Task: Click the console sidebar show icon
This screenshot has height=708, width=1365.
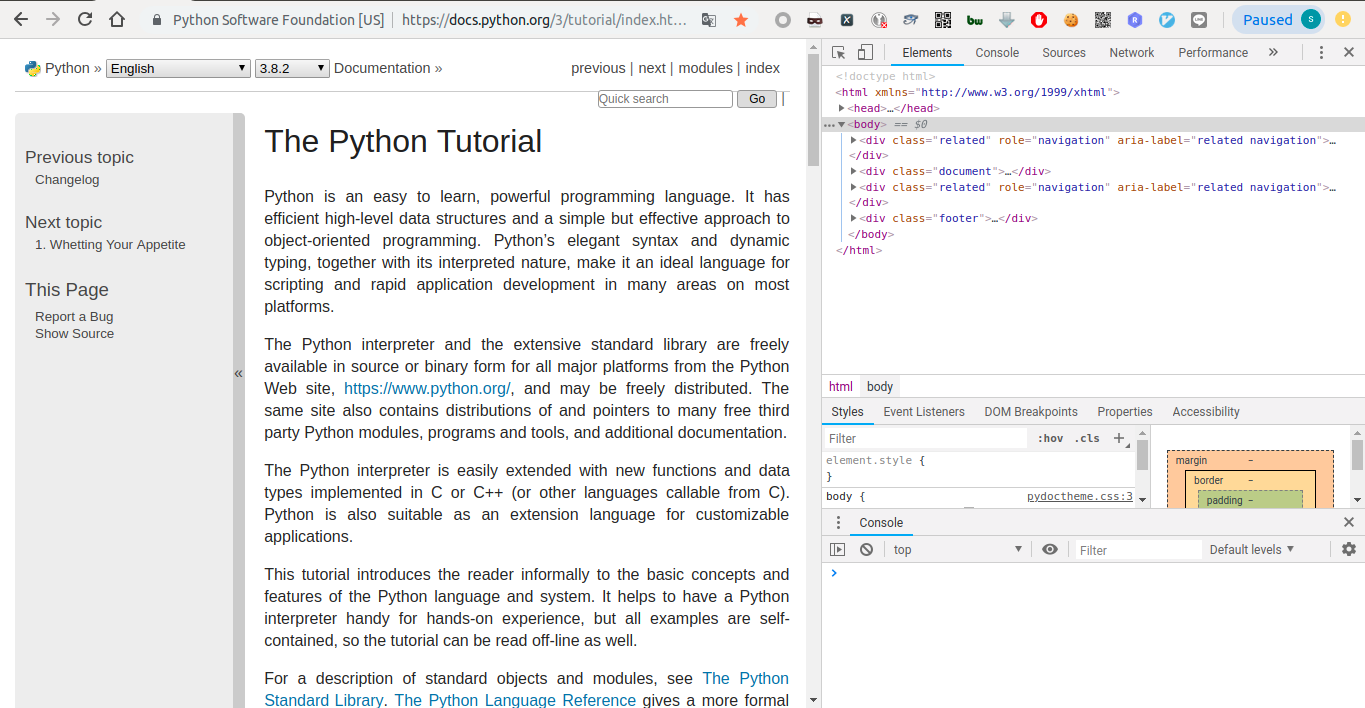Action: tap(836, 548)
